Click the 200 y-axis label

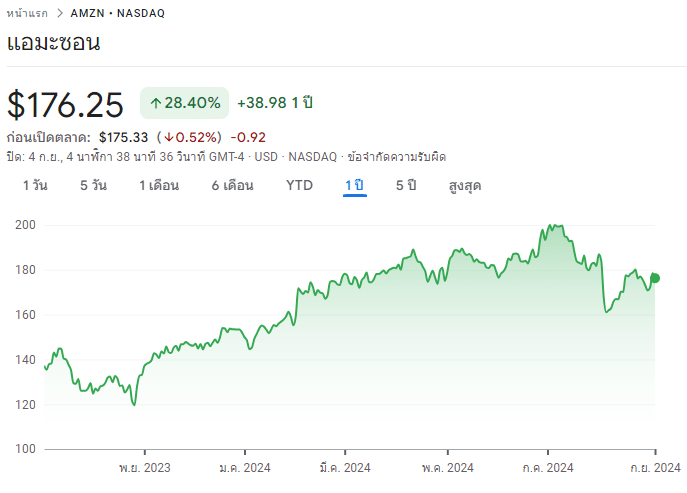[25, 225]
